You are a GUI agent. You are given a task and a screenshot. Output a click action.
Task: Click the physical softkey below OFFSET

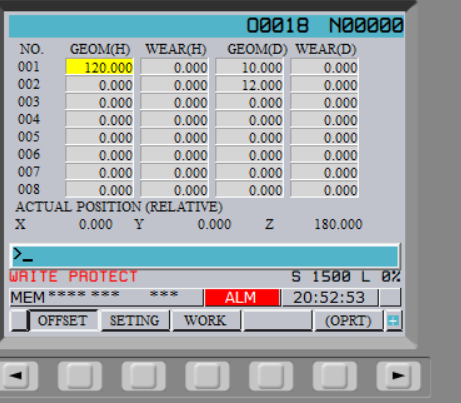(80, 376)
